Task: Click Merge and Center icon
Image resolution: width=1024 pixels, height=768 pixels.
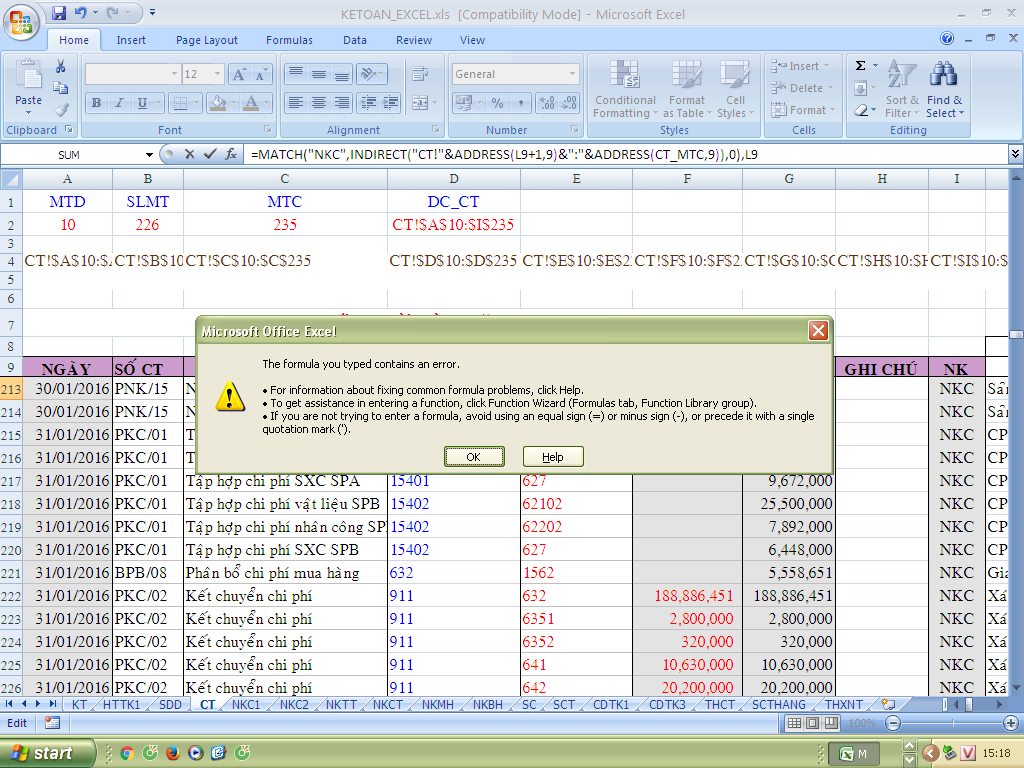Action: [x=419, y=103]
